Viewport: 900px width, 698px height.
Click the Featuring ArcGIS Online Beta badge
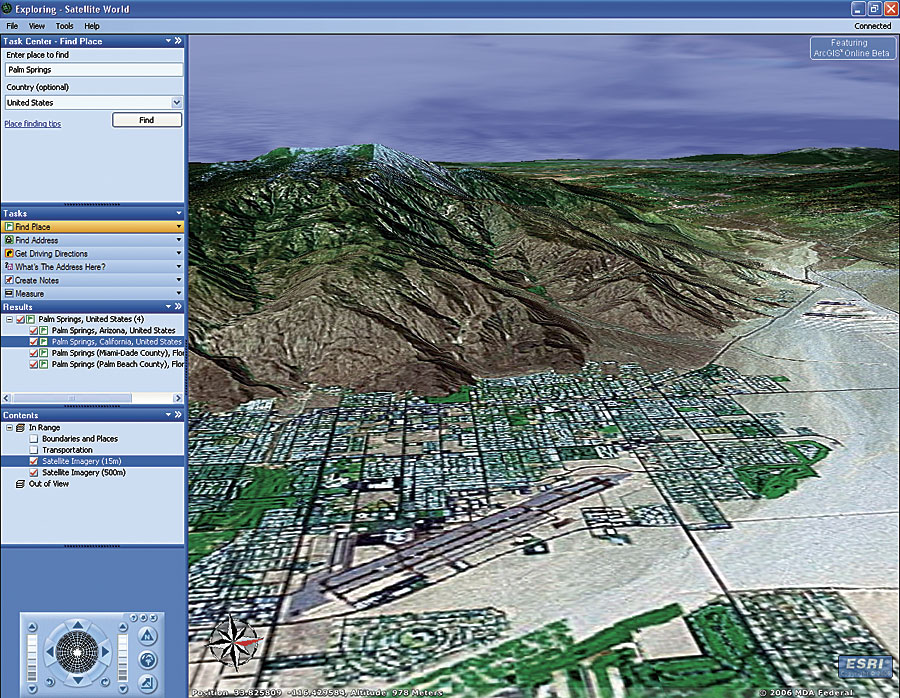852,48
